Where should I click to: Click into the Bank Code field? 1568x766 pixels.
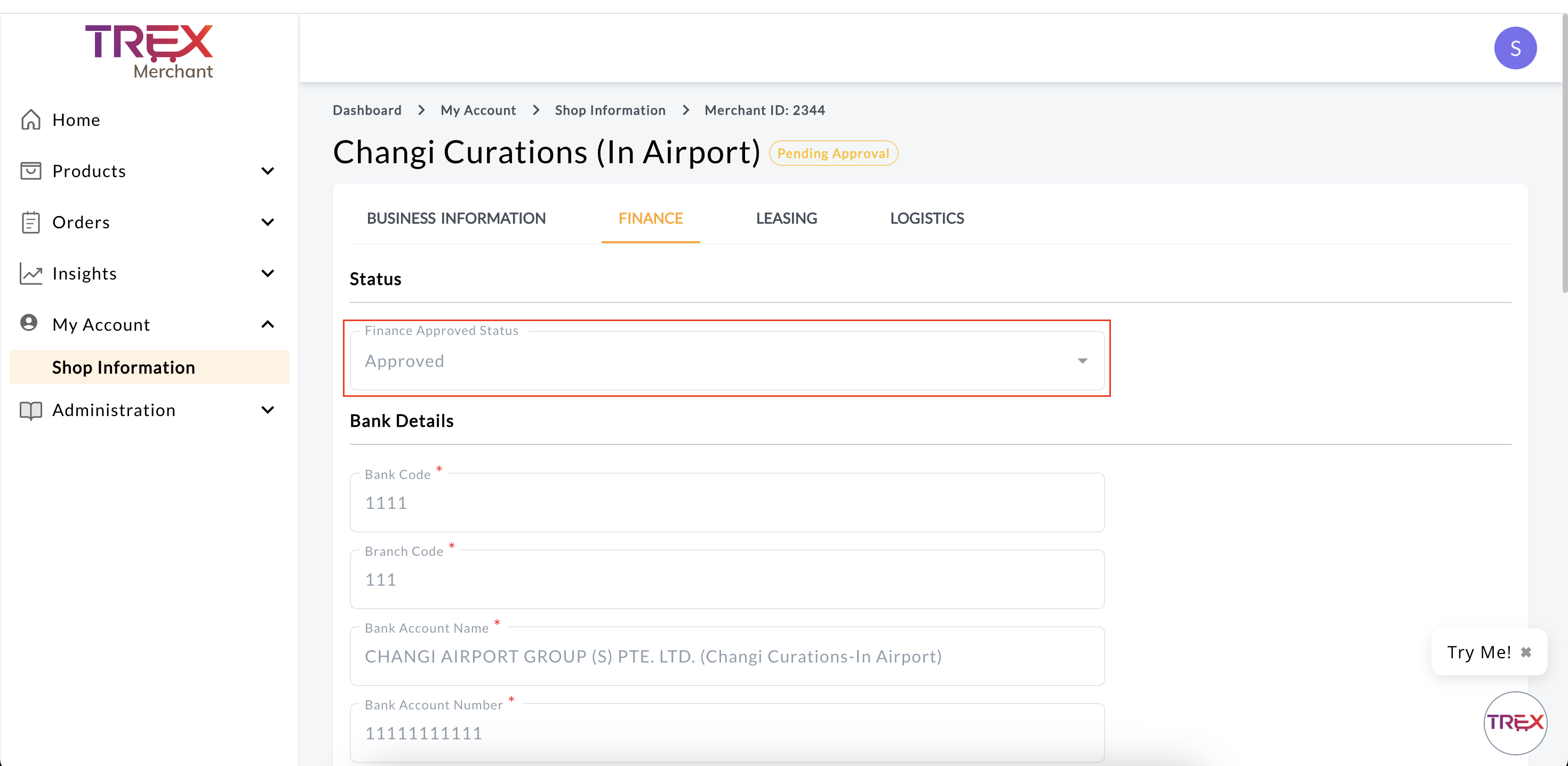point(726,503)
